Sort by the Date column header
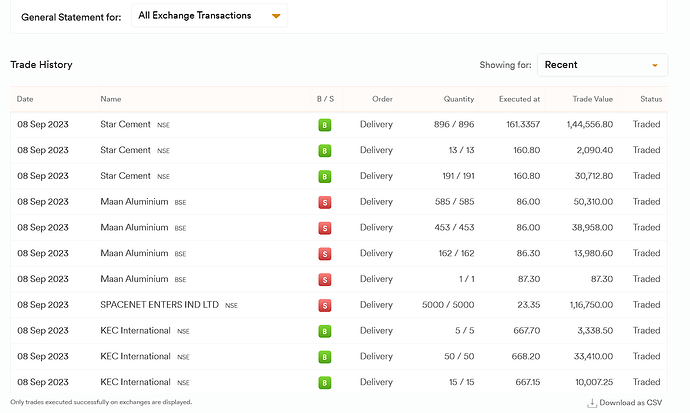Screen dimensions: 690x413 click(x=25, y=99)
